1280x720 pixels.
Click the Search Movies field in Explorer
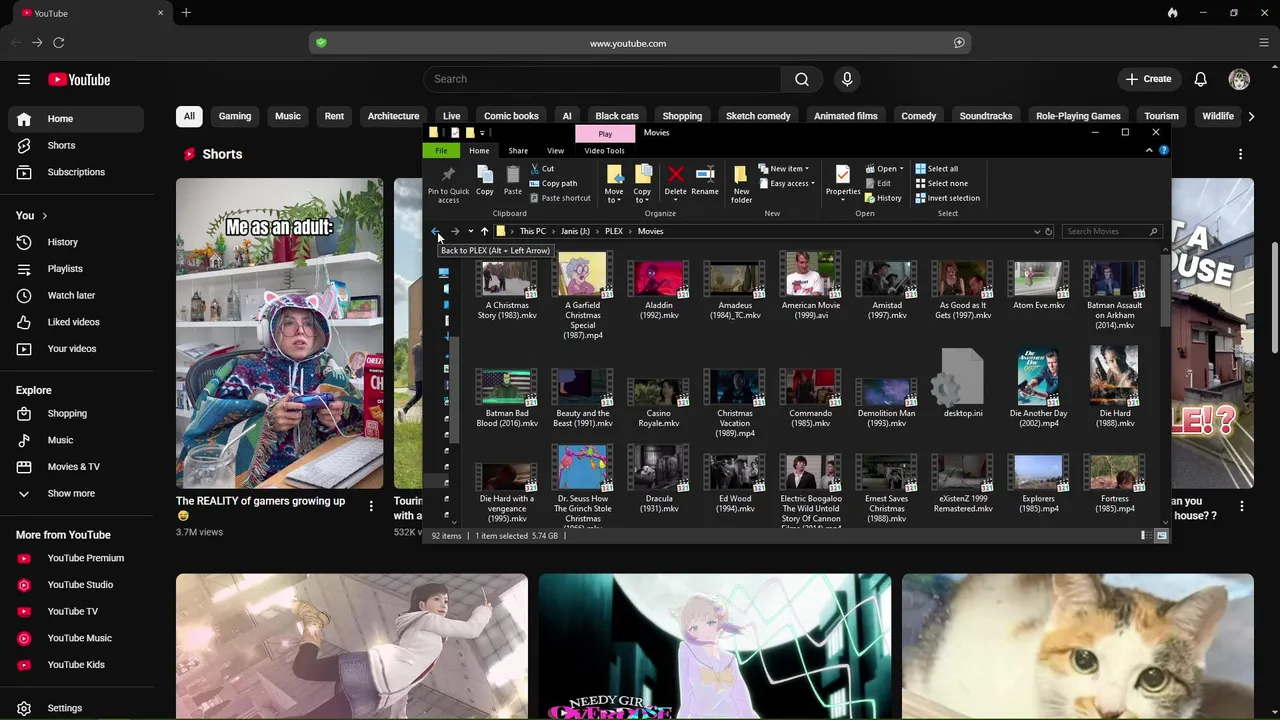coord(1110,231)
